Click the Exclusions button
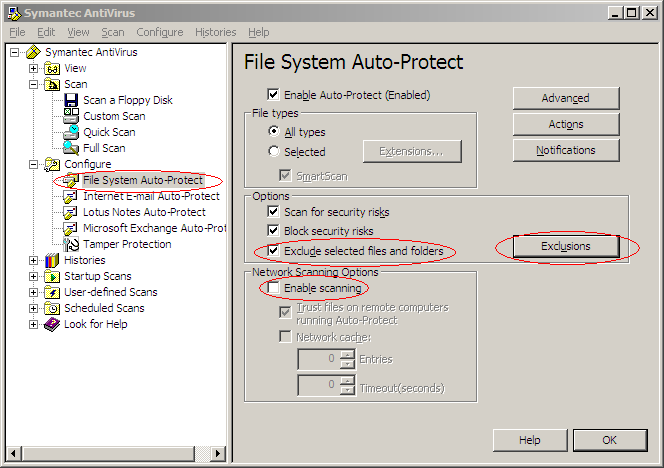This screenshot has width=664, height=468. 566,246
